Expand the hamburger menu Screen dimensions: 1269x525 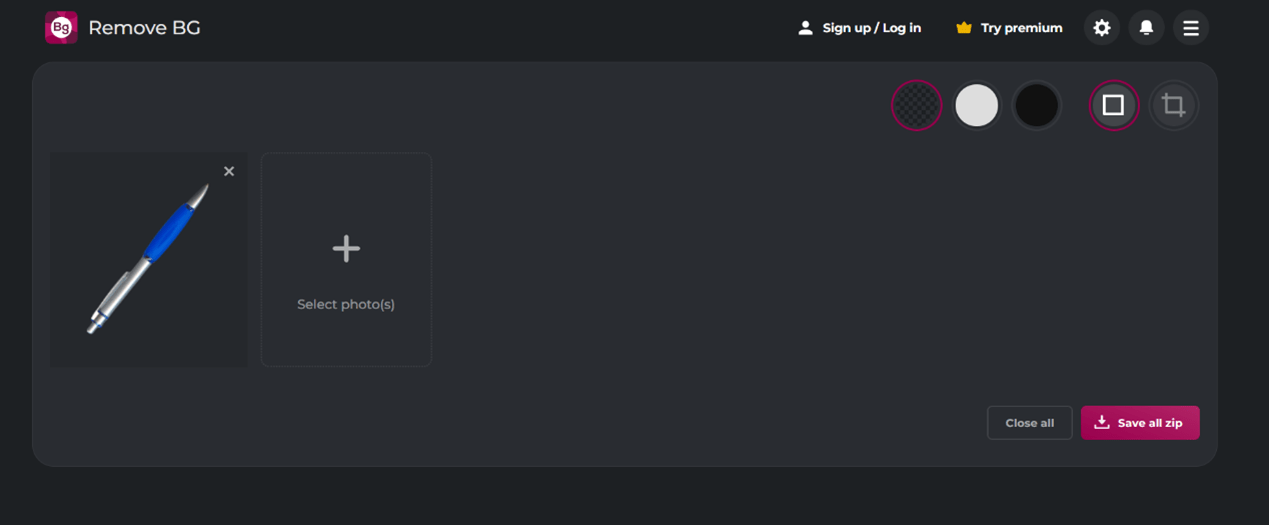[x=1190, y=28]
